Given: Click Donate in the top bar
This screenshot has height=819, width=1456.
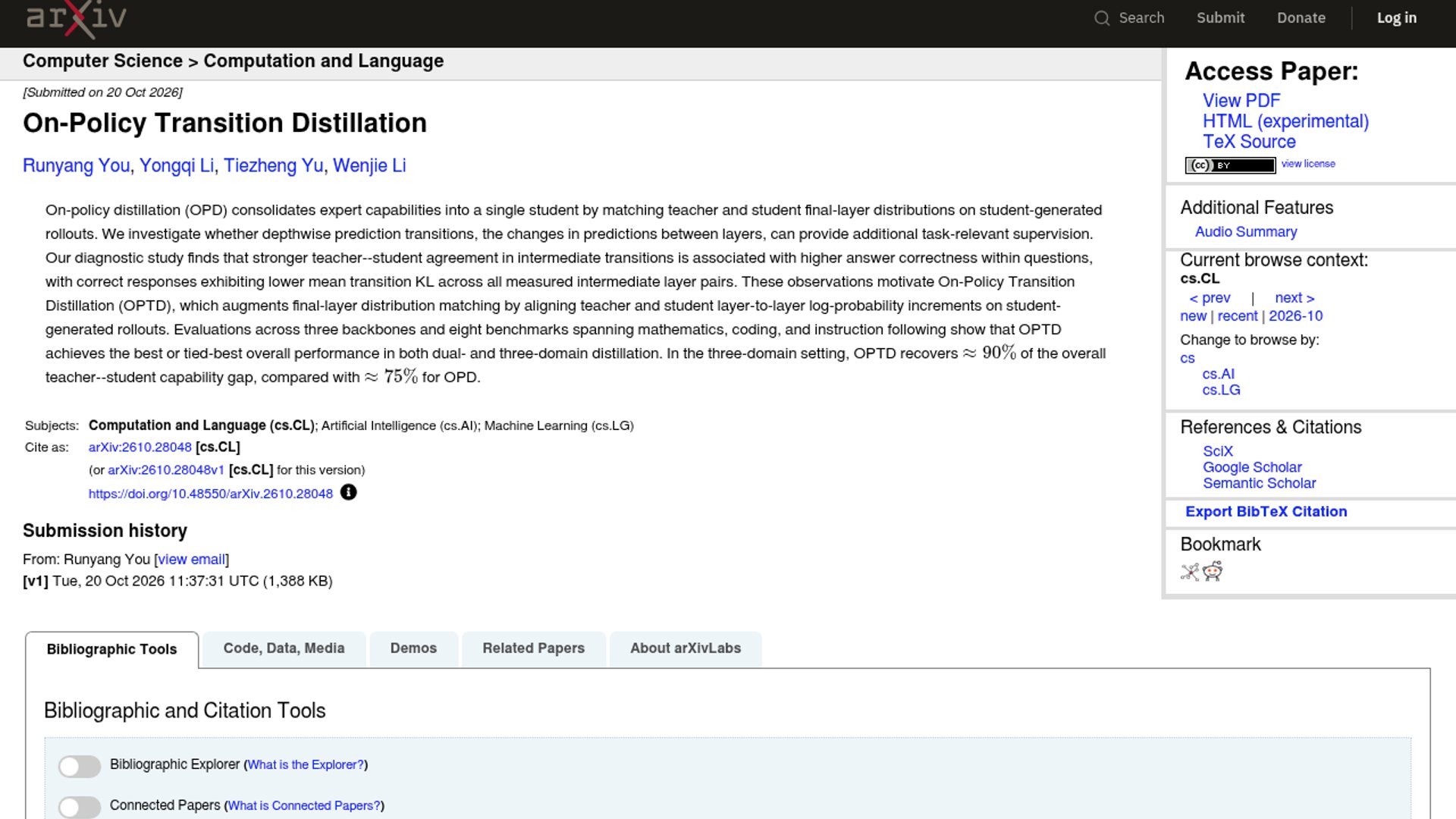Looking at the screenshot, I should 1301,17.
